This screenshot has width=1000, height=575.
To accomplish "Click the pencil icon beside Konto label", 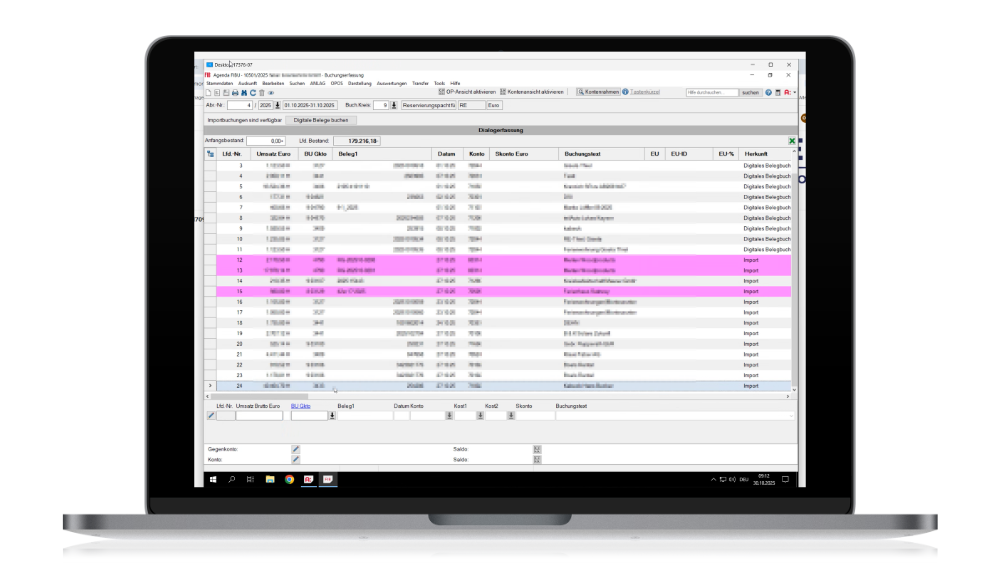I will tap(295, 460).
